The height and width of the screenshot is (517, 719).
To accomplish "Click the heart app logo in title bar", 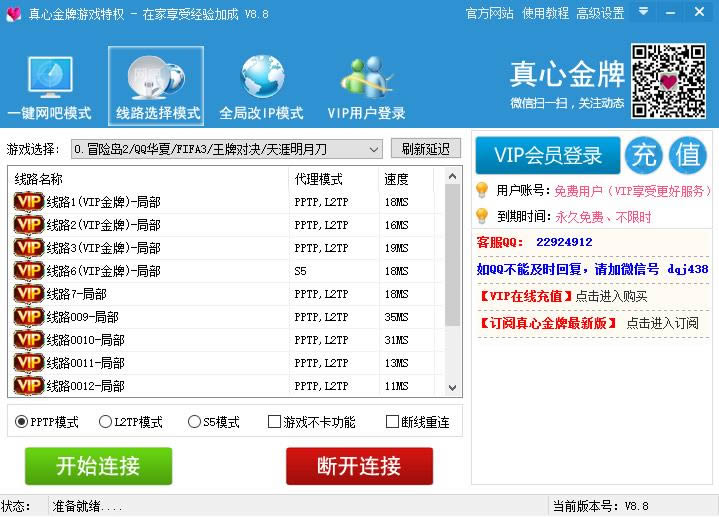I will [14, 14].
